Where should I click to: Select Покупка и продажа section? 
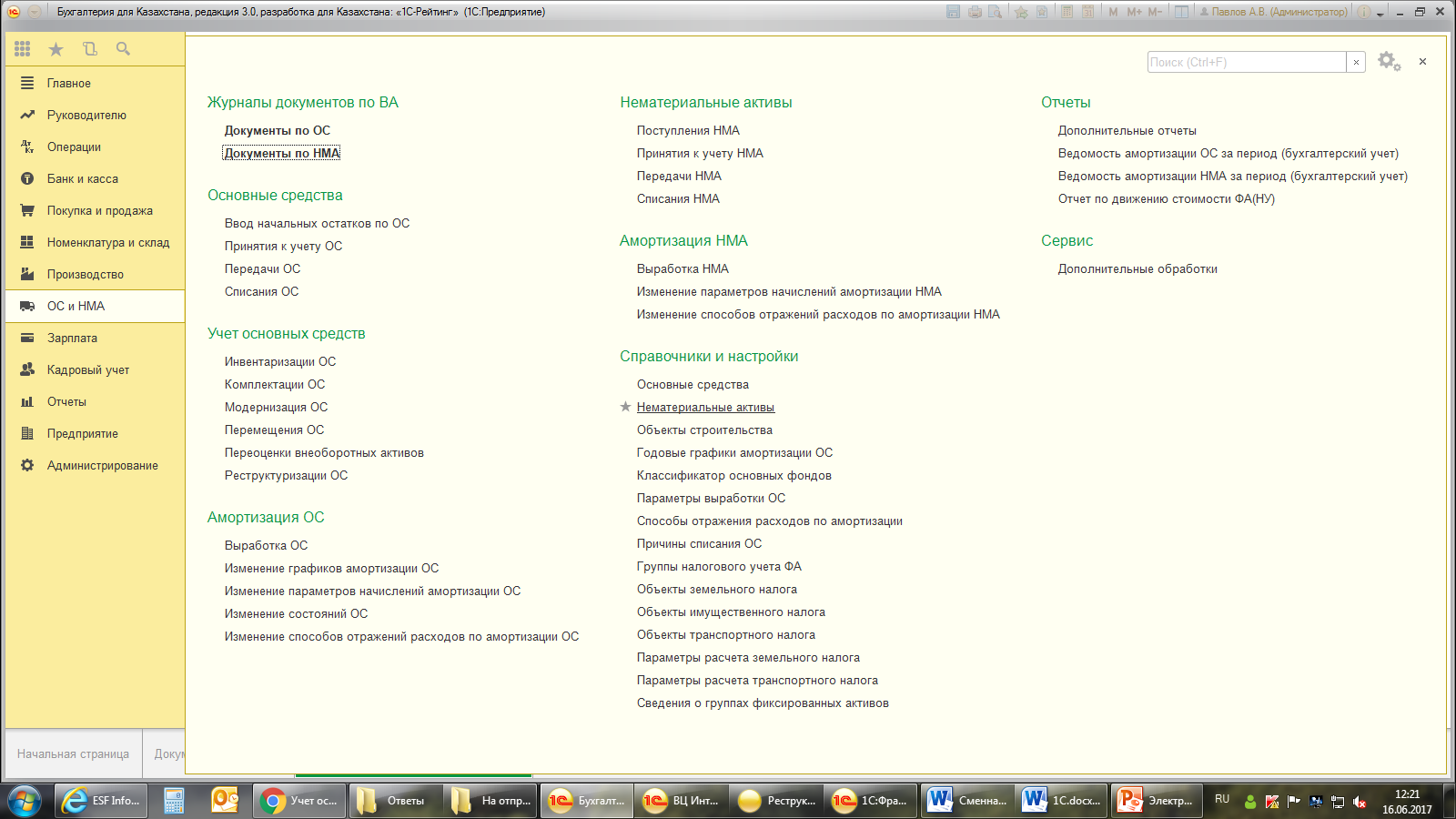[95, 210]
